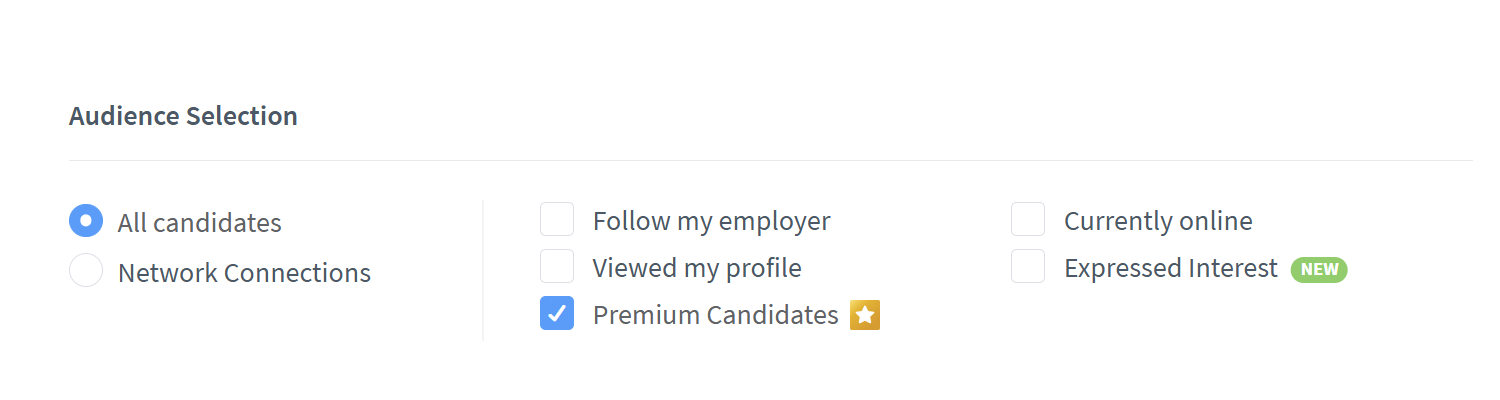Click the white checkmark in the blue checkbox
This screenshot has width=1500, height=400.
click(x=557, y=313)
